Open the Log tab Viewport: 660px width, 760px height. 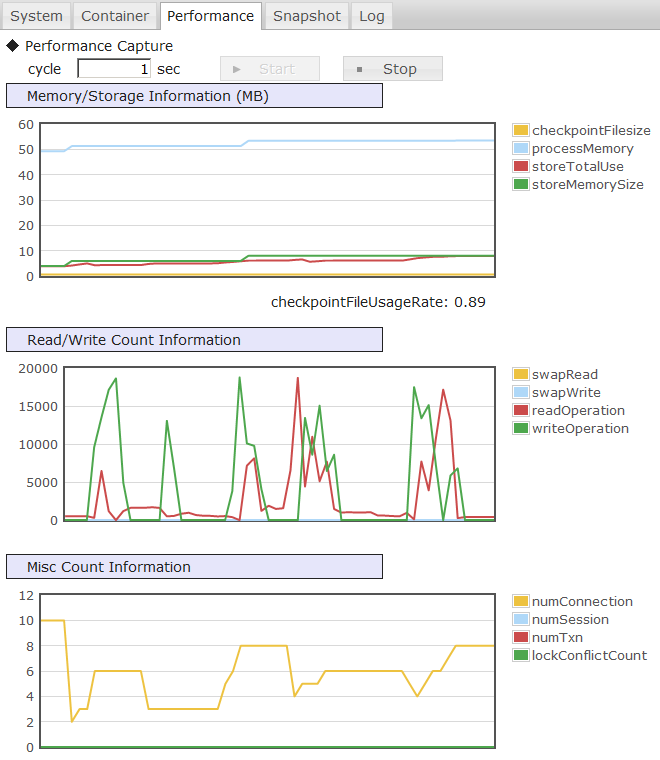[371, 16]
